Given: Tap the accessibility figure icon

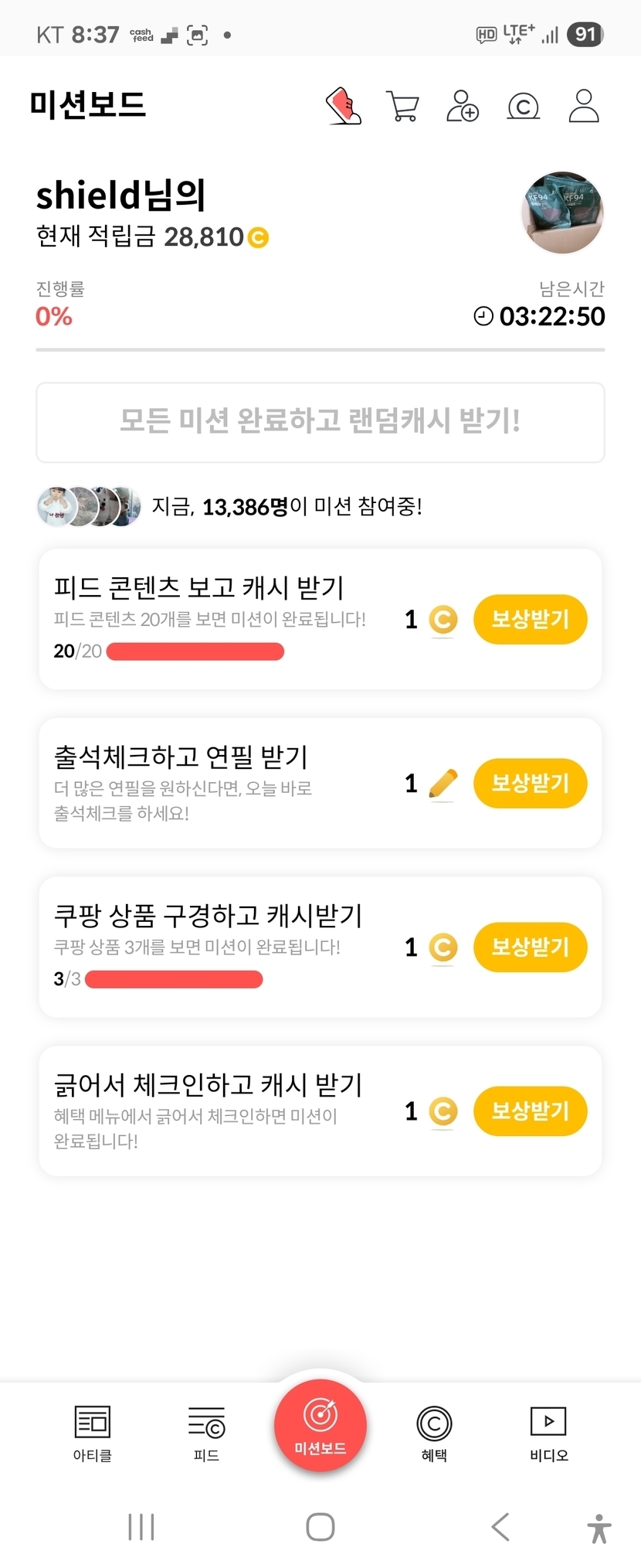Looking at the screenshot, I should [x=599, y=1528].
